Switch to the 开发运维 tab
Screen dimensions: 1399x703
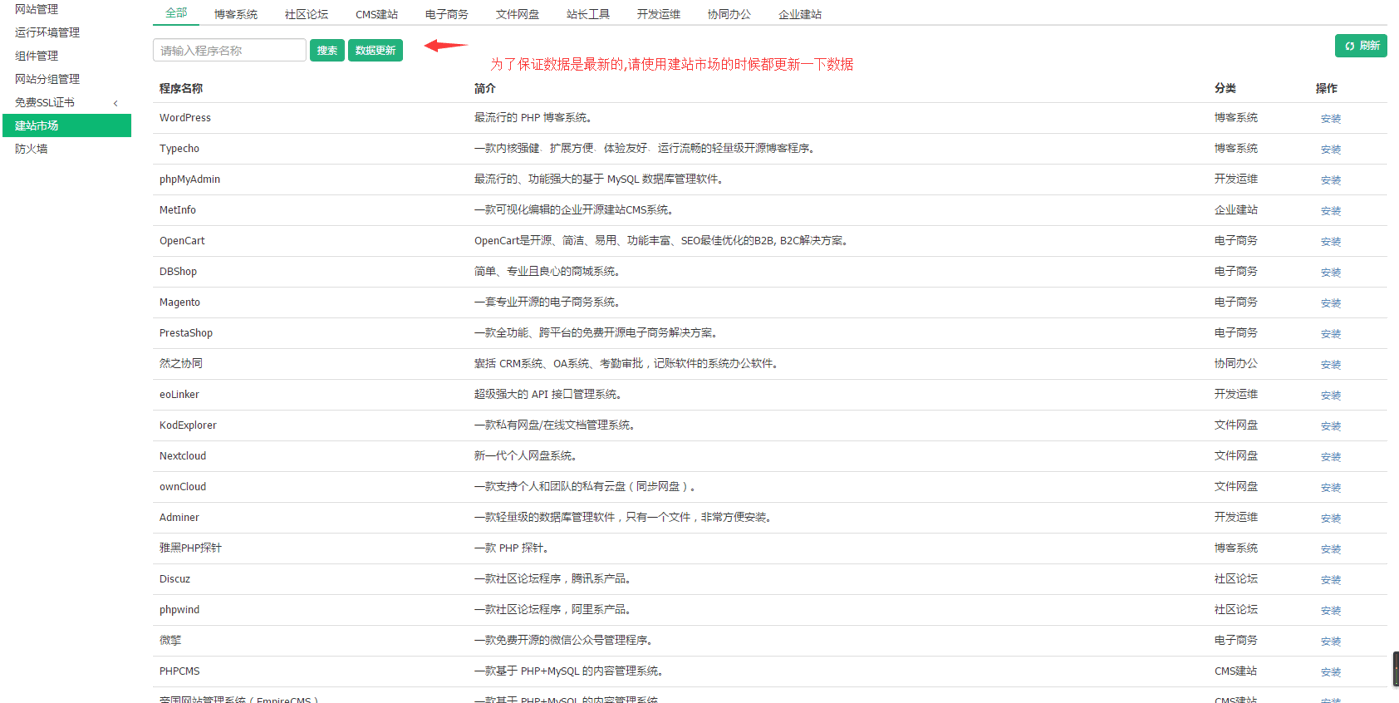coord(658,14)
